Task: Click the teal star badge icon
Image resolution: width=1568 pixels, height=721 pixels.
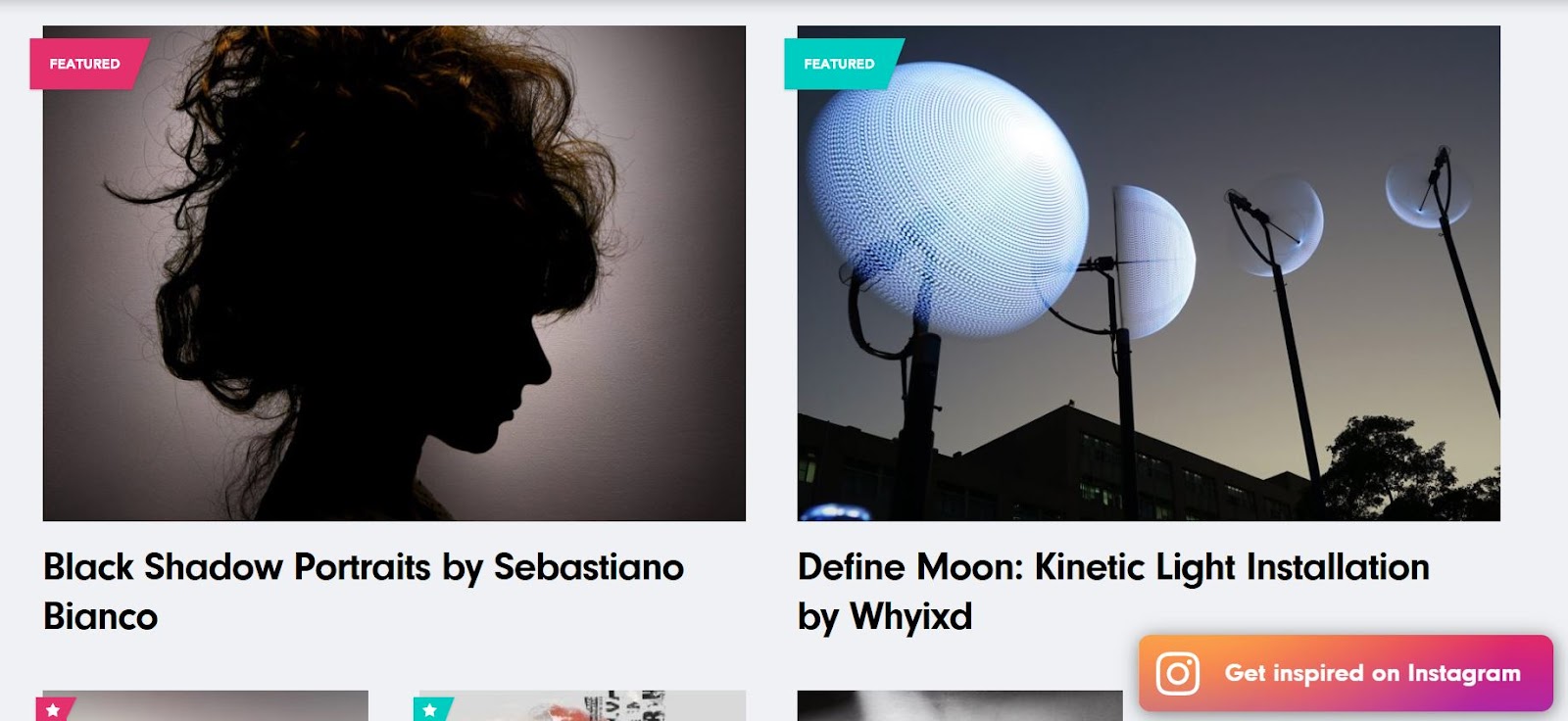Action: point(430,709)
